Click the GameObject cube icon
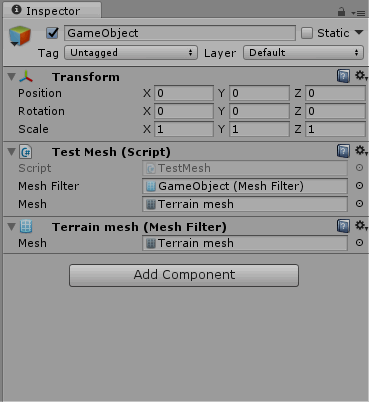 click(20, 36)
